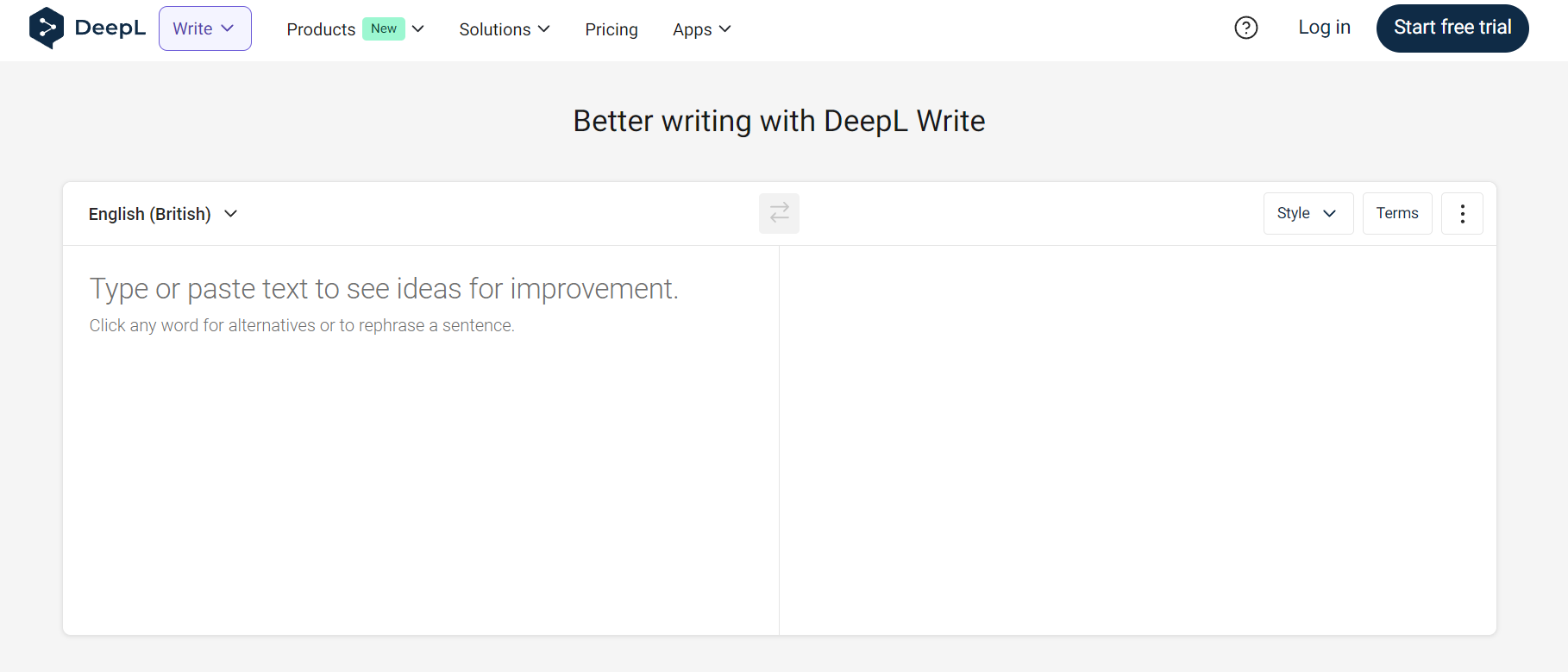Click the green New badge beside Products
Screen dimensions: 1568x672
pyautogui.click(x=384, y=28)
